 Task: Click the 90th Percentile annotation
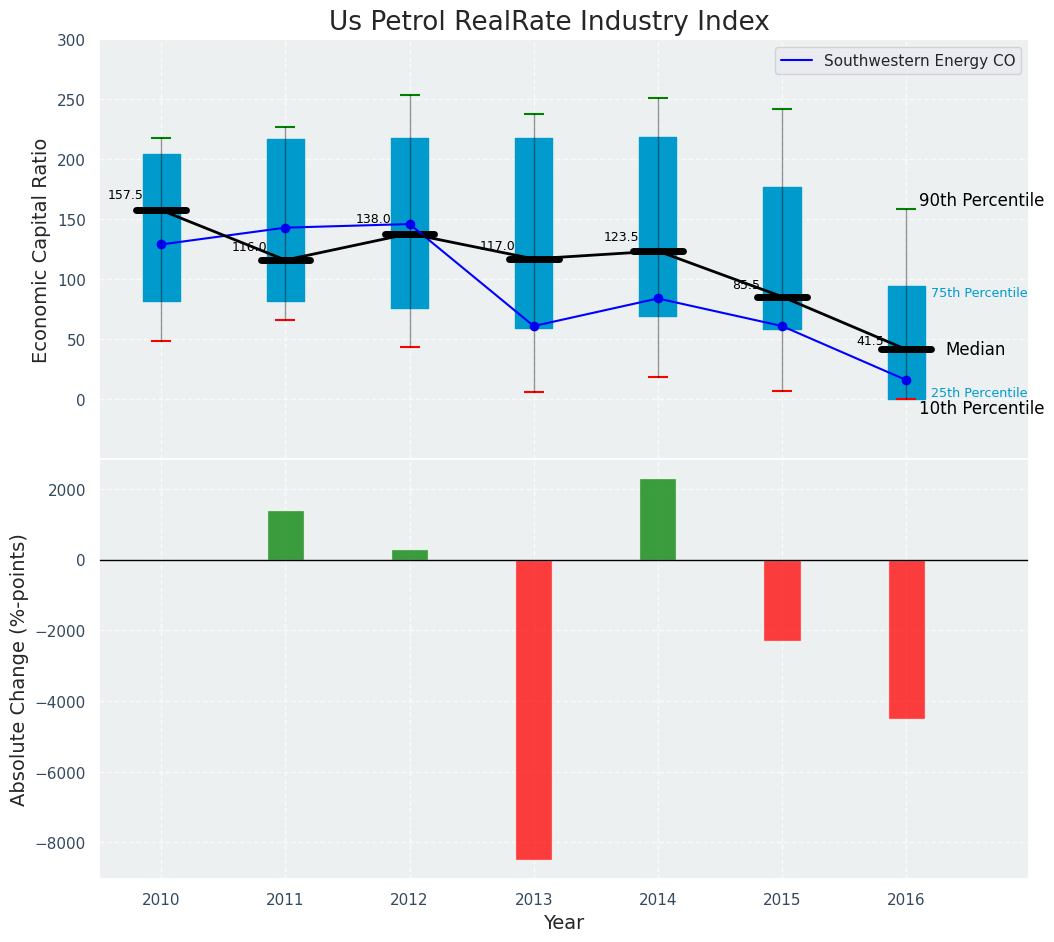[x=980, y=201]
